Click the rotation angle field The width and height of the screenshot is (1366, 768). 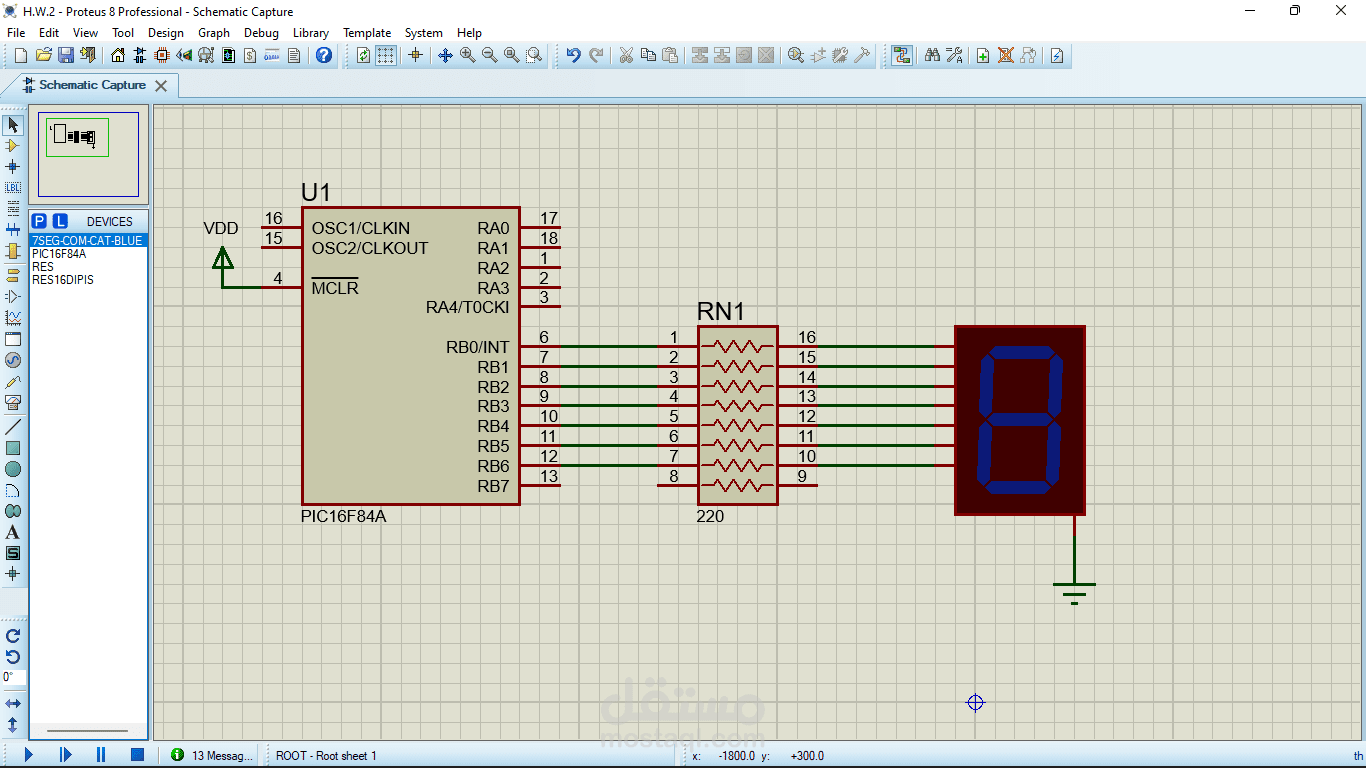click(x=13, y=678)
